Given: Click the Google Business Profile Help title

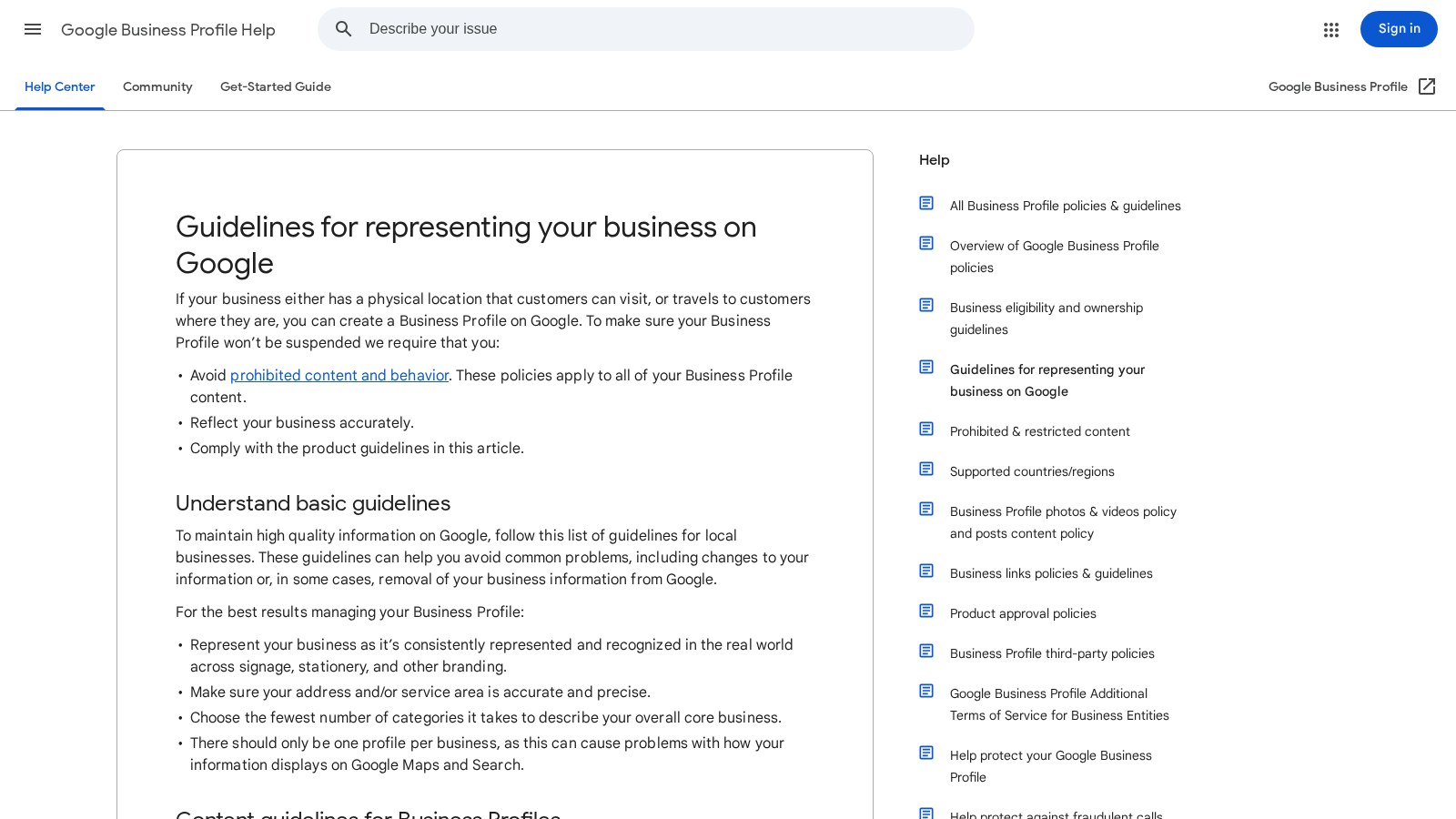Looking at the screenshot, I should click(168, 30).
